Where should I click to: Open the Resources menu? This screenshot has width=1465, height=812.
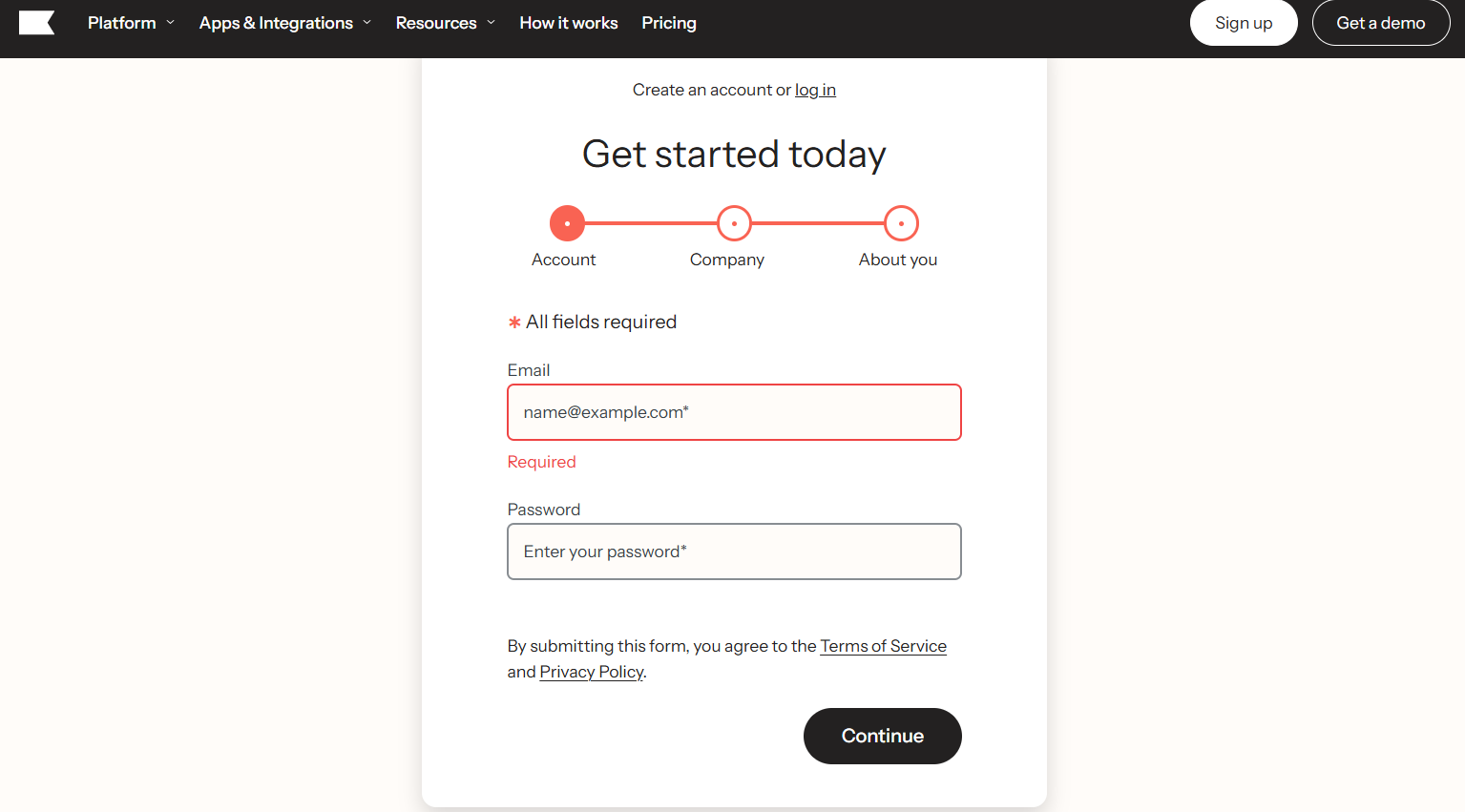pos(435,23)
